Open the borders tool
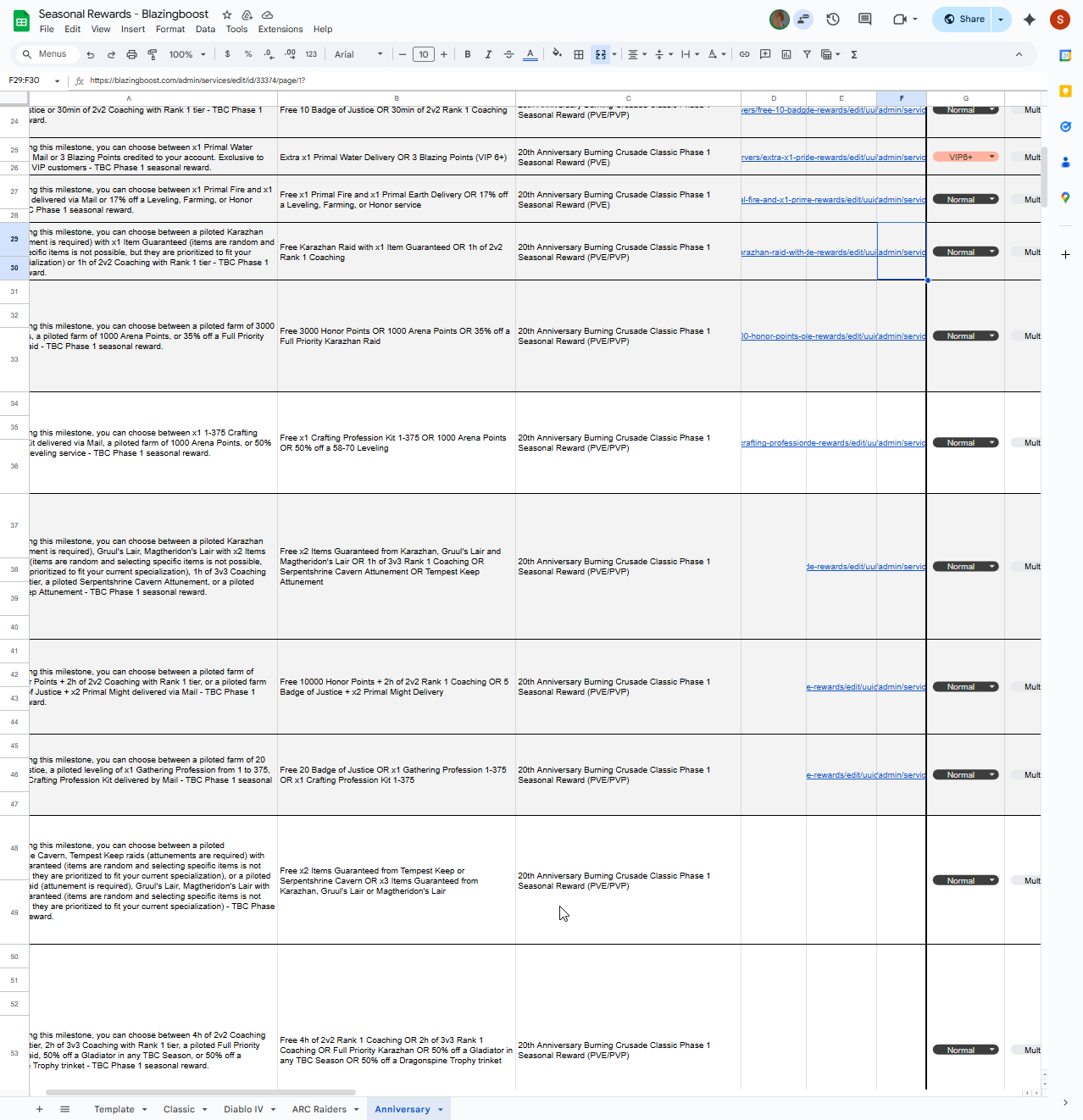This screenshot has height=1120, width=1083. [579, 54]
